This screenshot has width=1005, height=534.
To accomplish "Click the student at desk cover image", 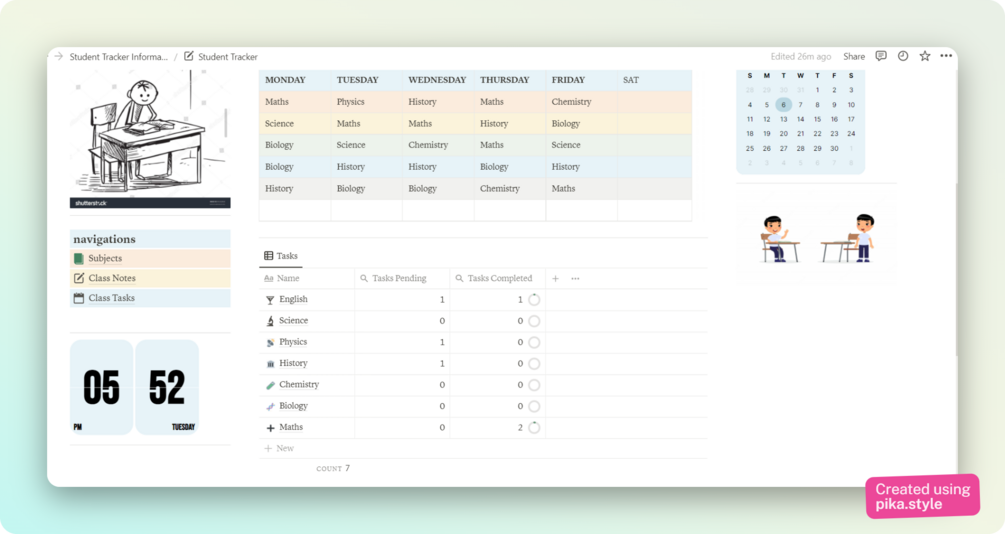I will point(150,138).
